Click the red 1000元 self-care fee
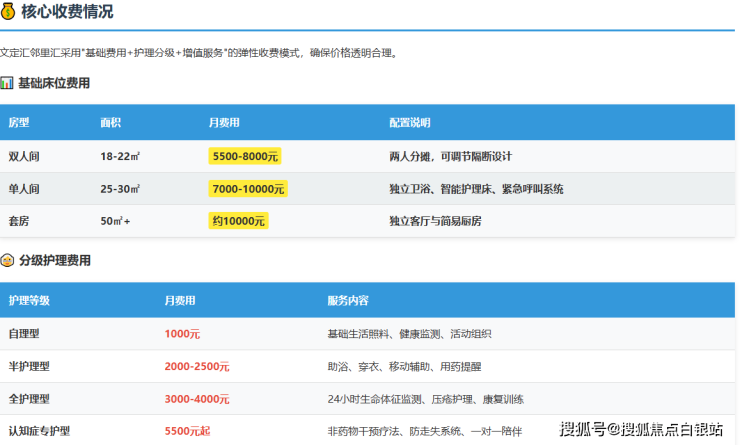Screen dimensions: 740x445 [182, 334]
